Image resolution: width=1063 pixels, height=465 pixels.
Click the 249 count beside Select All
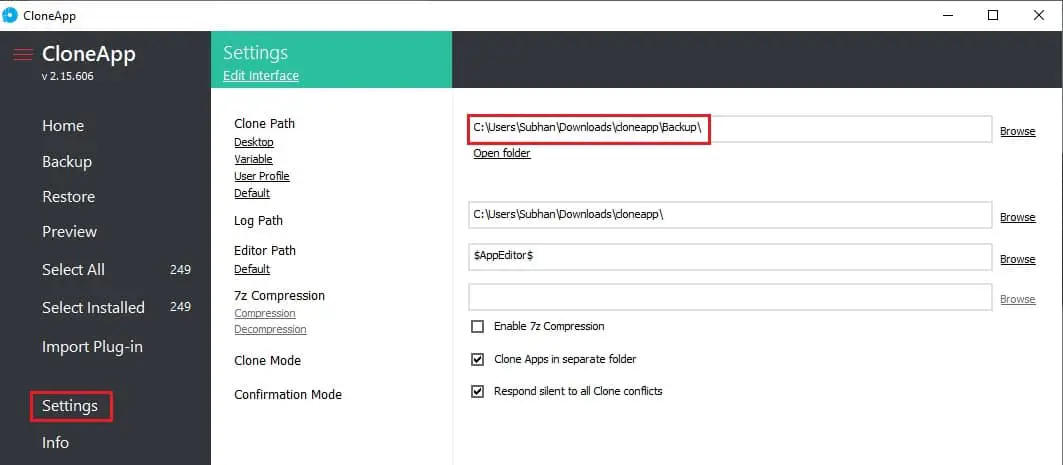(x=180, y=269)
